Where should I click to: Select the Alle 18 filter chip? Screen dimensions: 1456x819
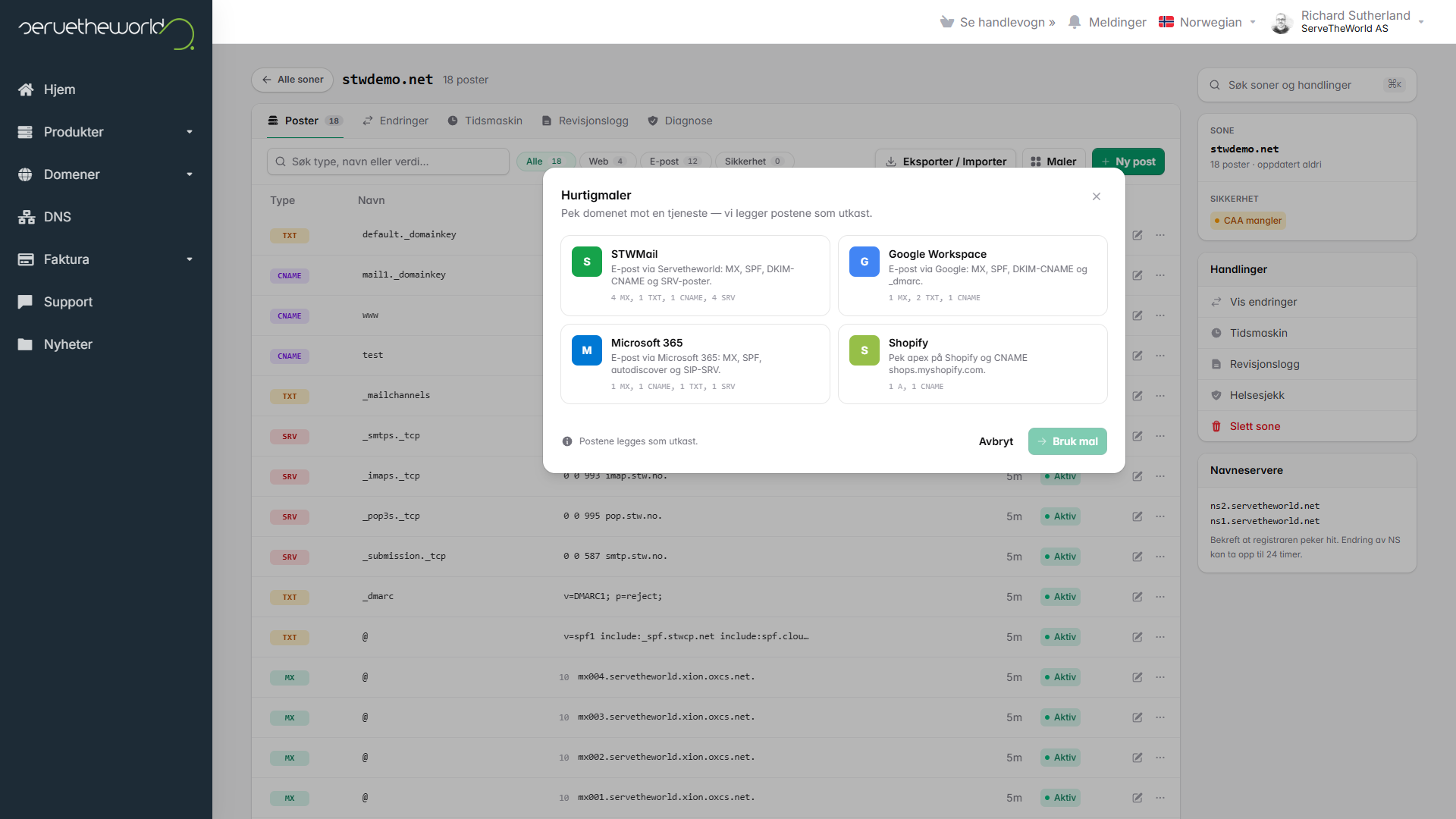(x=544, y=162)
